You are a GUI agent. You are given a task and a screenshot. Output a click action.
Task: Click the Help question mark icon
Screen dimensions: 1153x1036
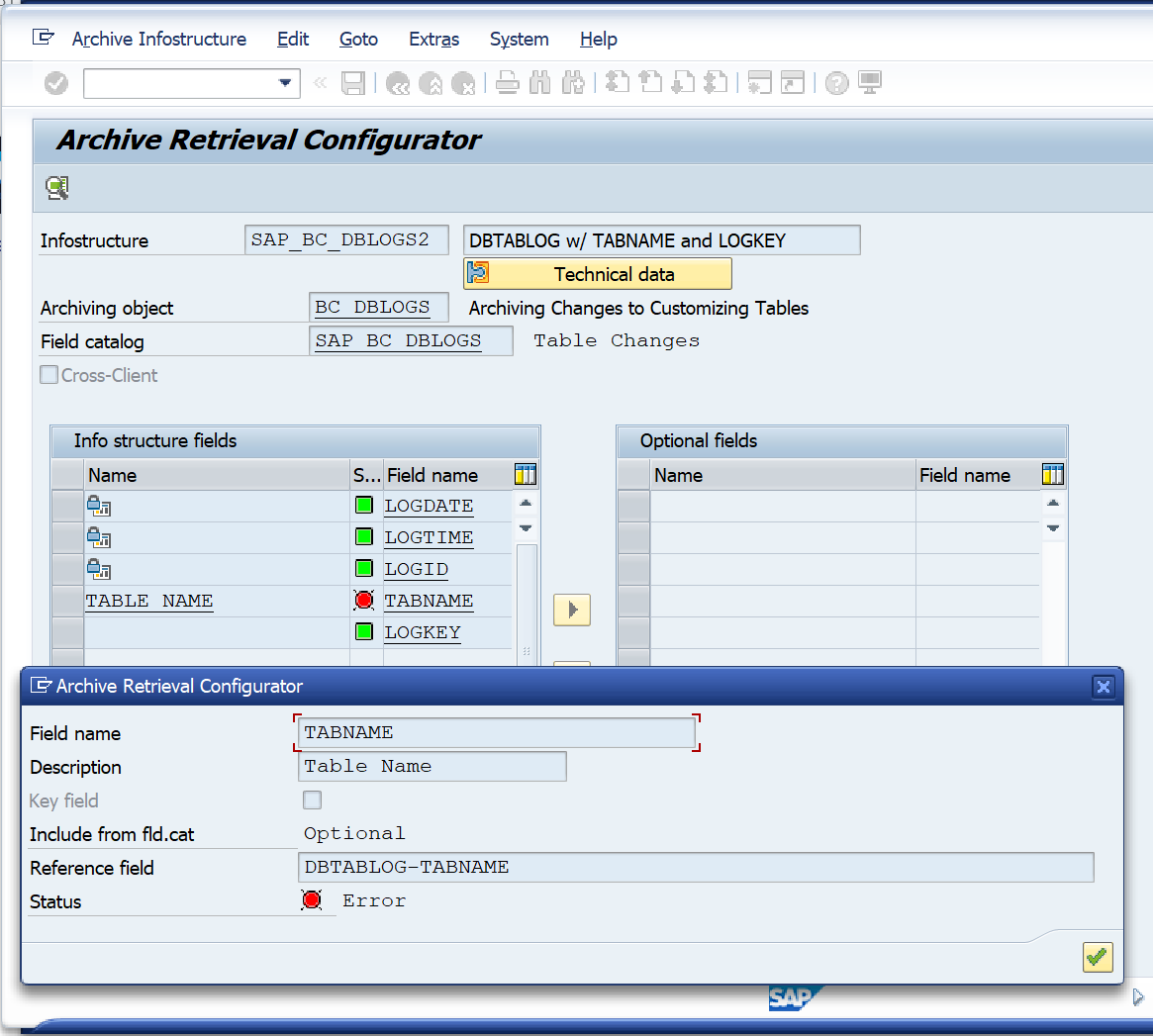837,83
